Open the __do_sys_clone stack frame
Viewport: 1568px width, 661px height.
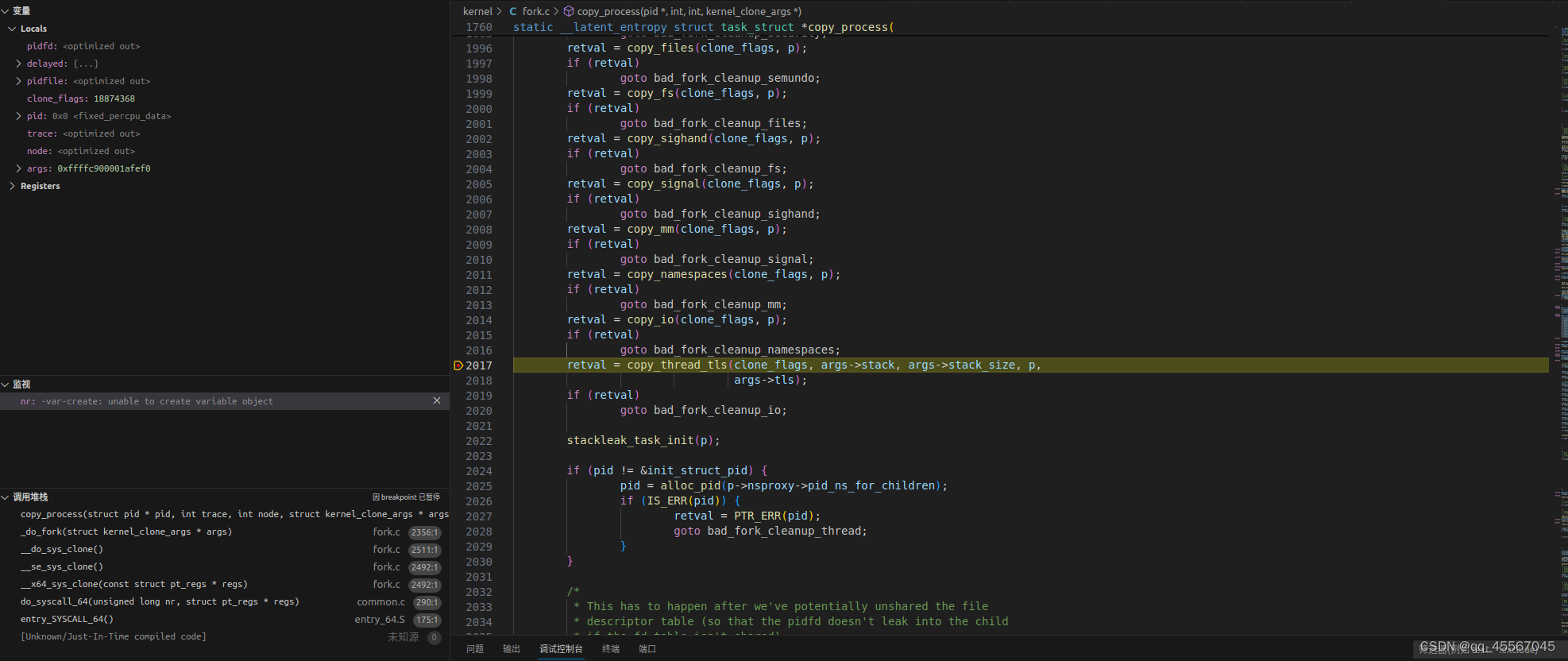[225, 550]
